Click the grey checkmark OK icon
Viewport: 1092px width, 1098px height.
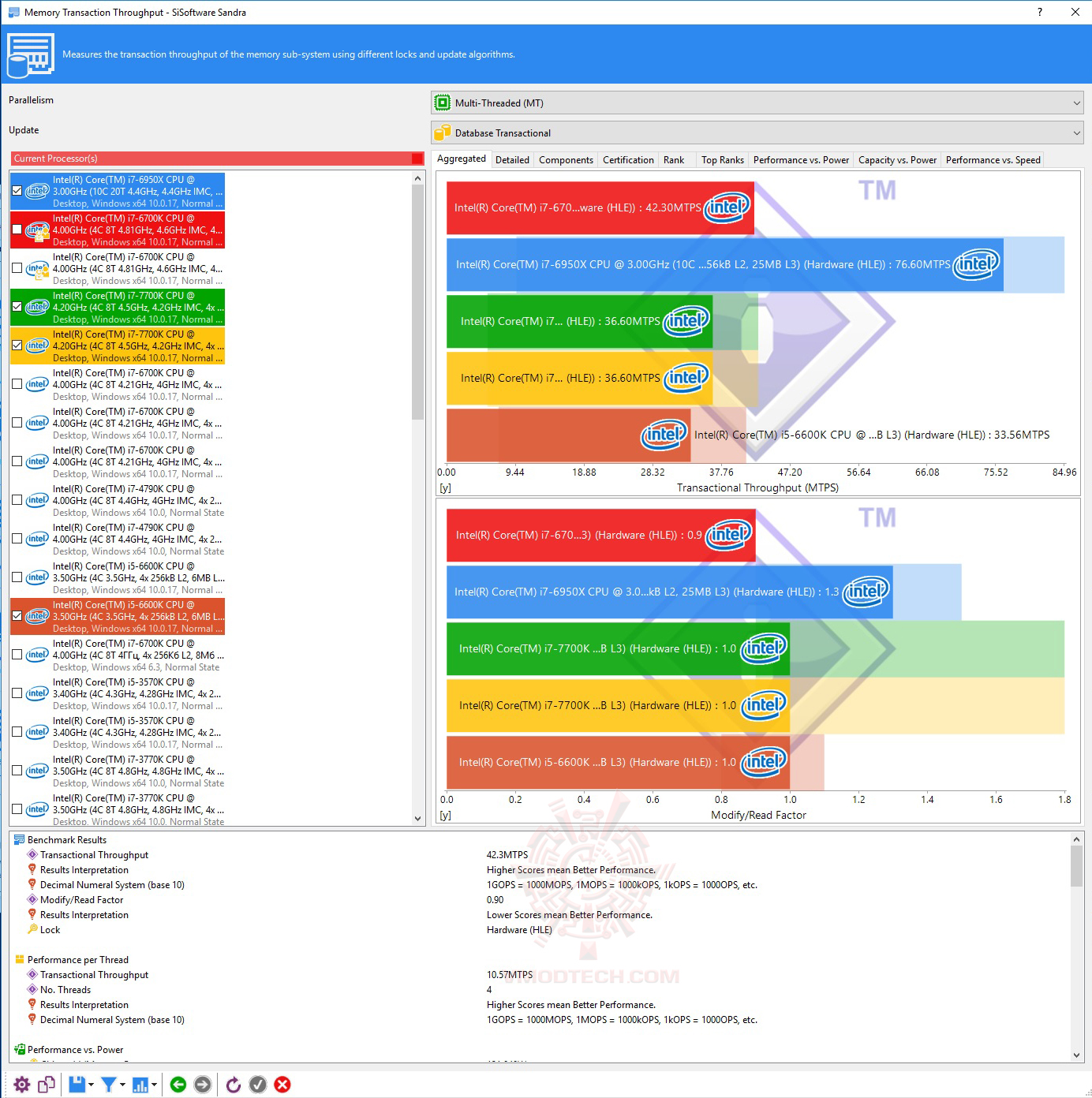pyautogui.click(x=258, y=1085)
